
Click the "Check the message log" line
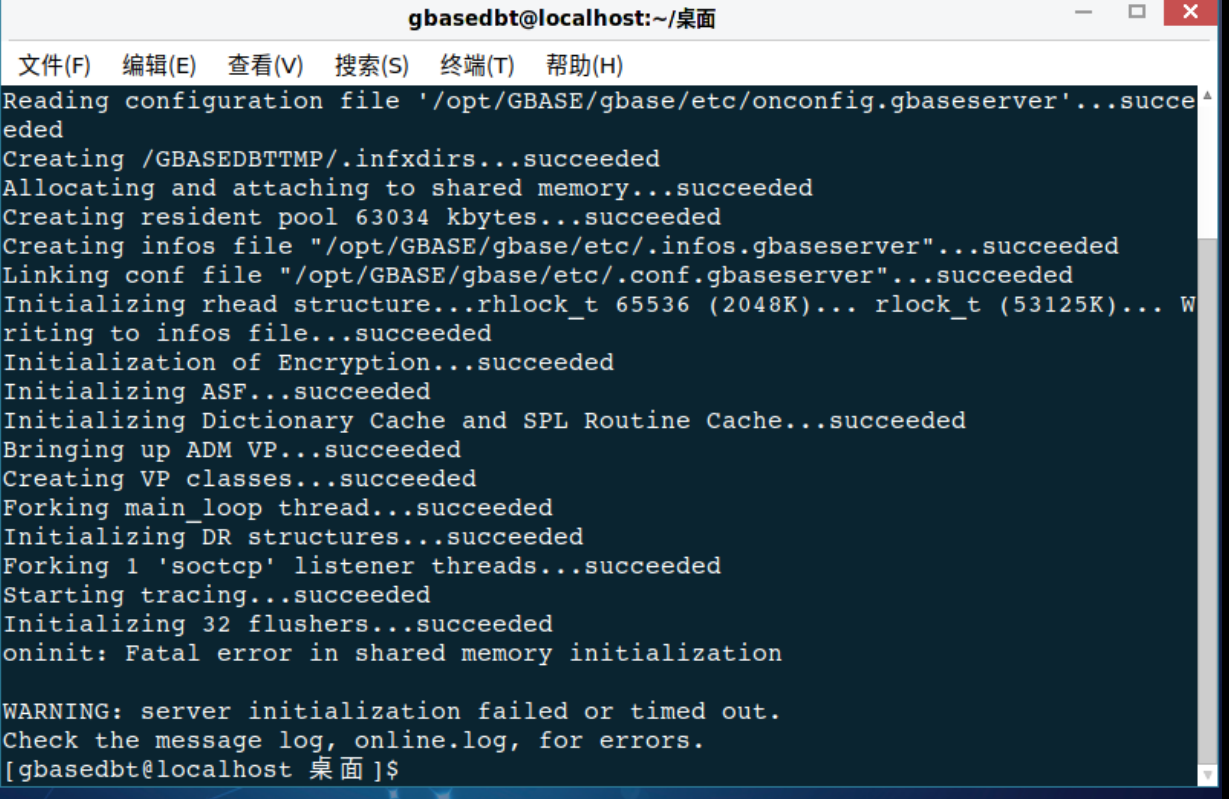point(353,741)
